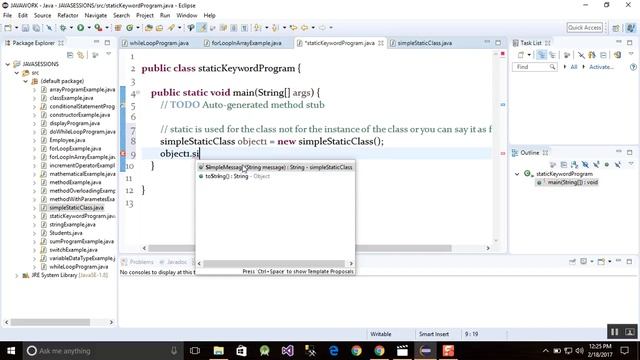Collapse the src folder node

tap(16, 73)
